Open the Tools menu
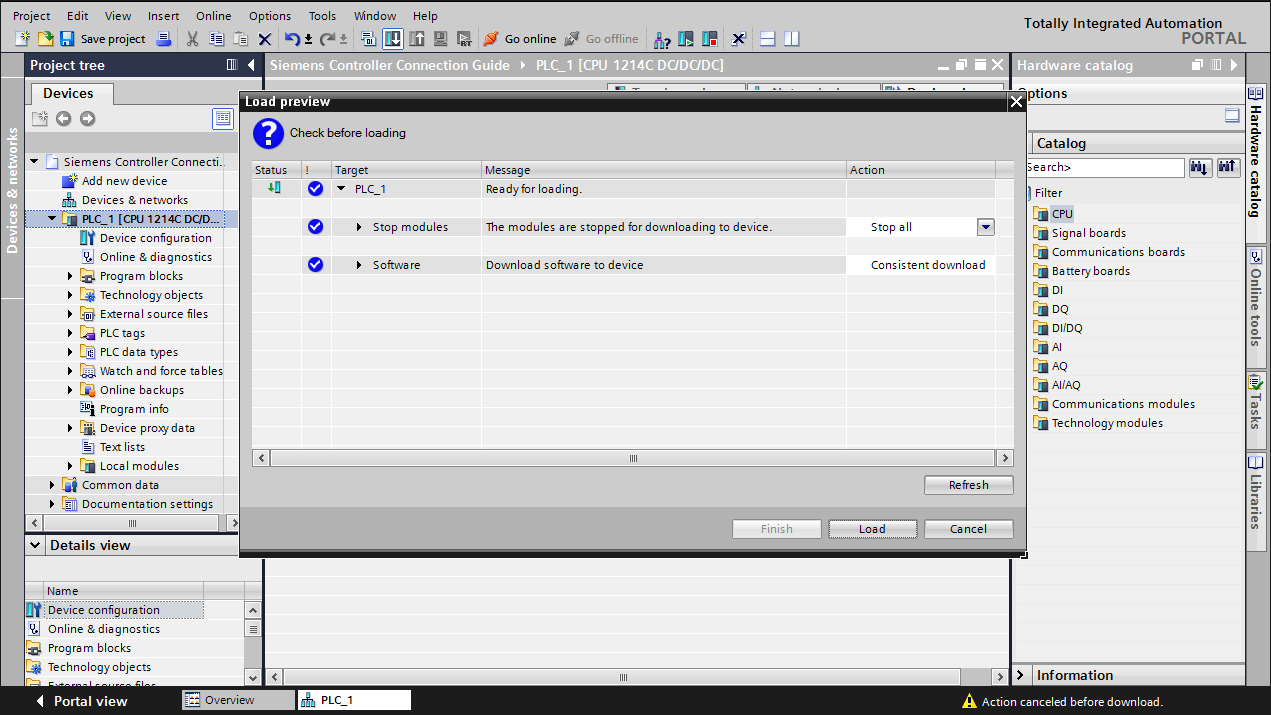The width and height of the screenshot is (1271, 715). point(322,16)
